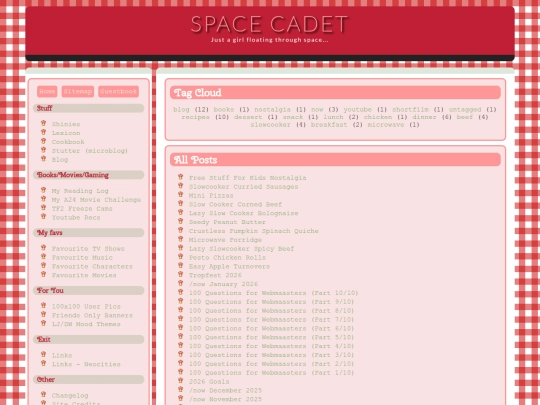Filter by the slowcooker tag
This screenshot has height=405, width=540.
click(270, 125)
